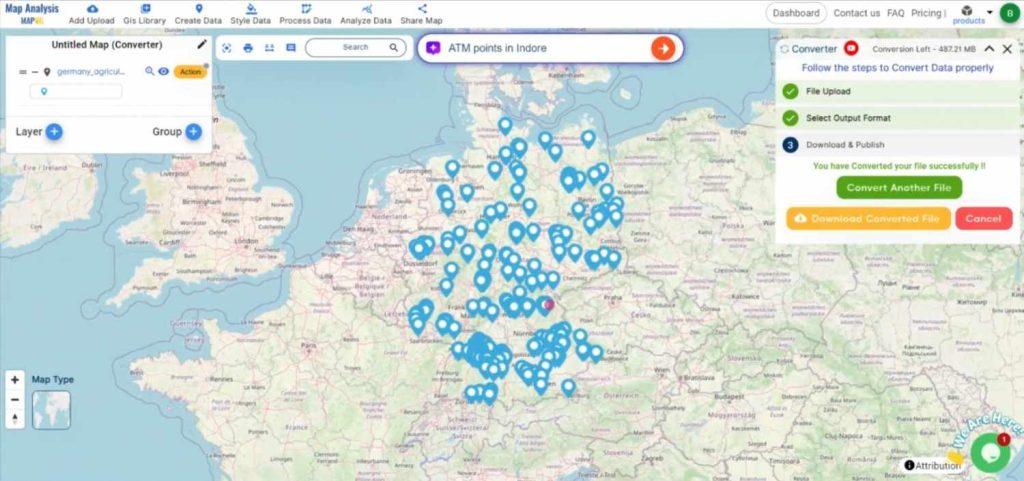Open the Add Upload tool
This screenshot has height=481, width=1024.
coord(92,14)
